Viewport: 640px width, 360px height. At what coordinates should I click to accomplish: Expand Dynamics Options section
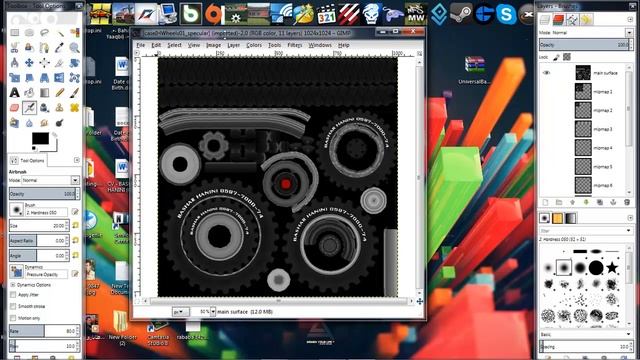(x=13, y=285)
